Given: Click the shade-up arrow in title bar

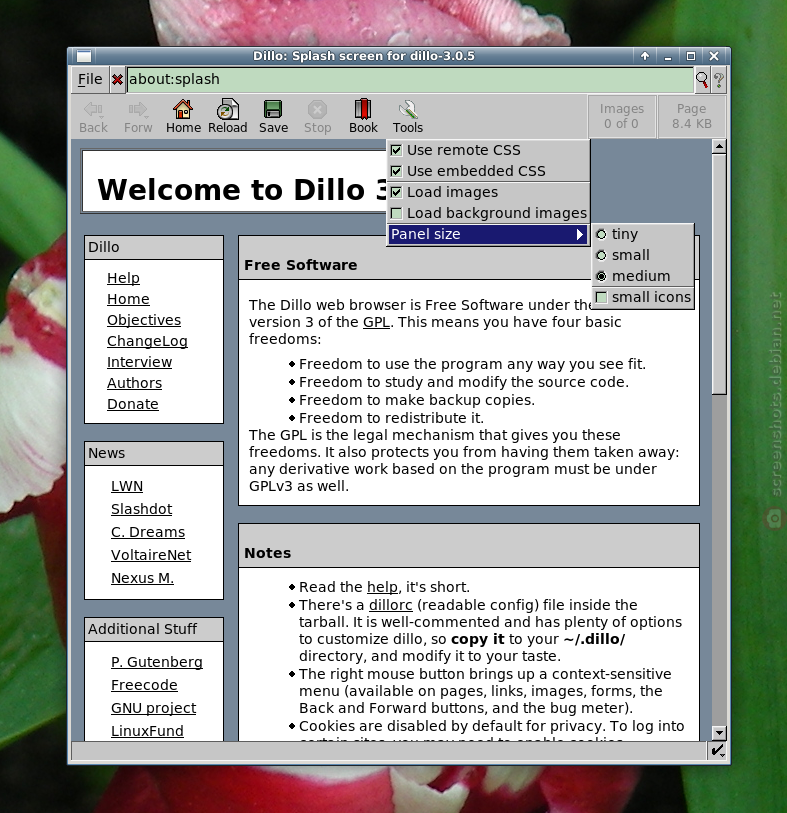Looking at the screenshot, I should (644, 56).
